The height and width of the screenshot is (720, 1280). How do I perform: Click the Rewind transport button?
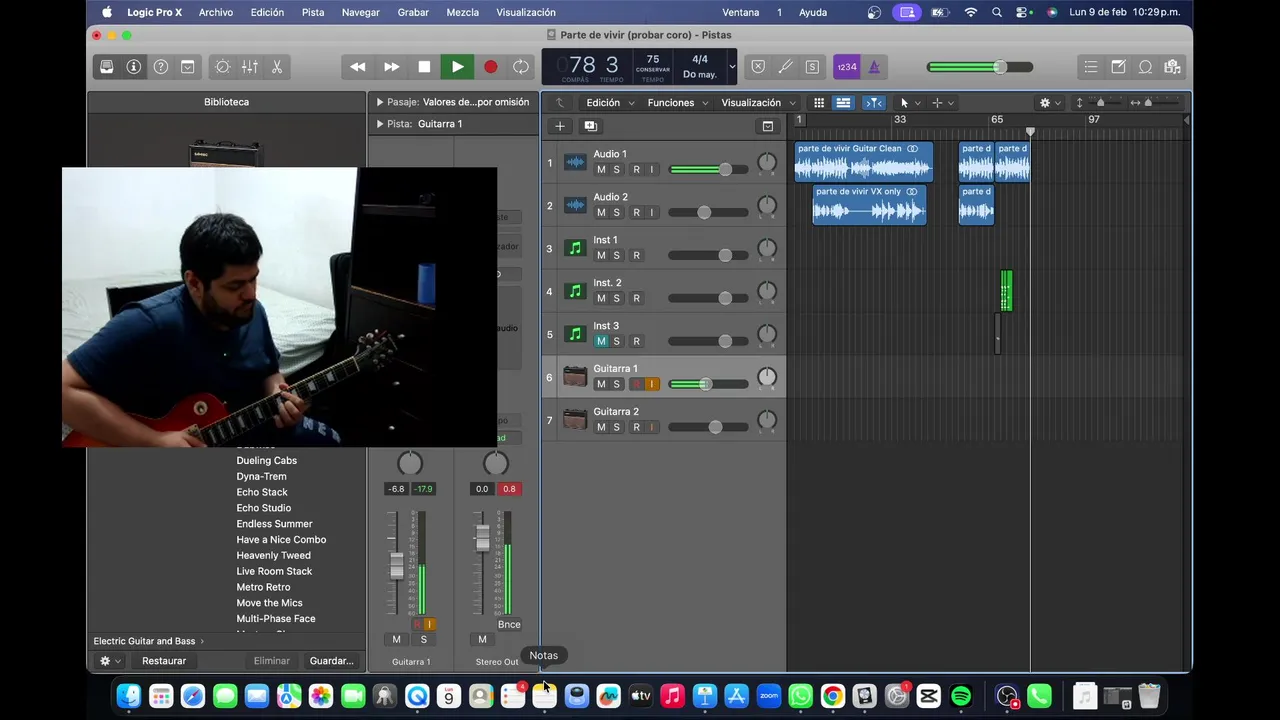pos(357,67)
